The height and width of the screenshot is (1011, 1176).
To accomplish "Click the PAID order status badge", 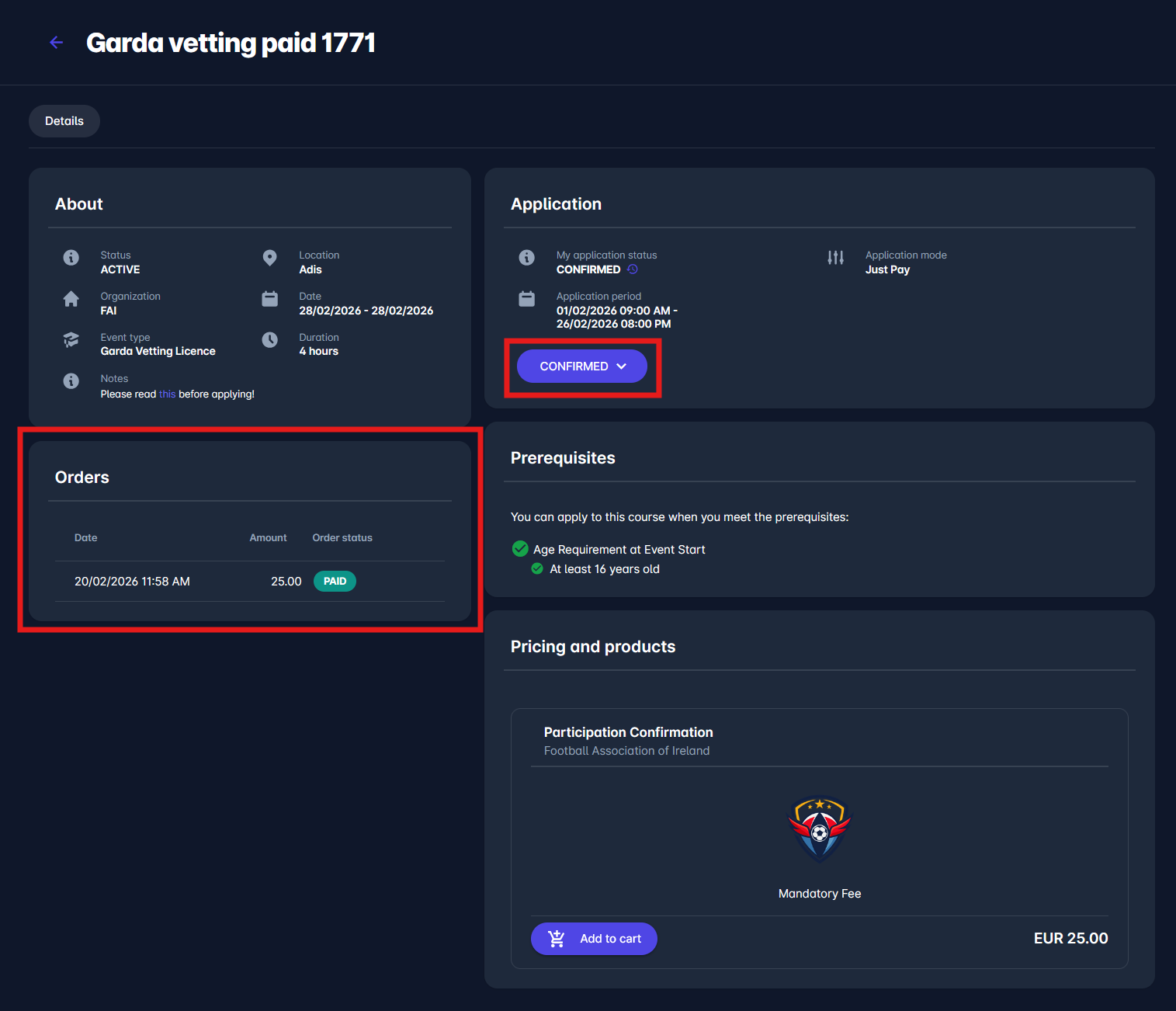I will tap(335, 582).
